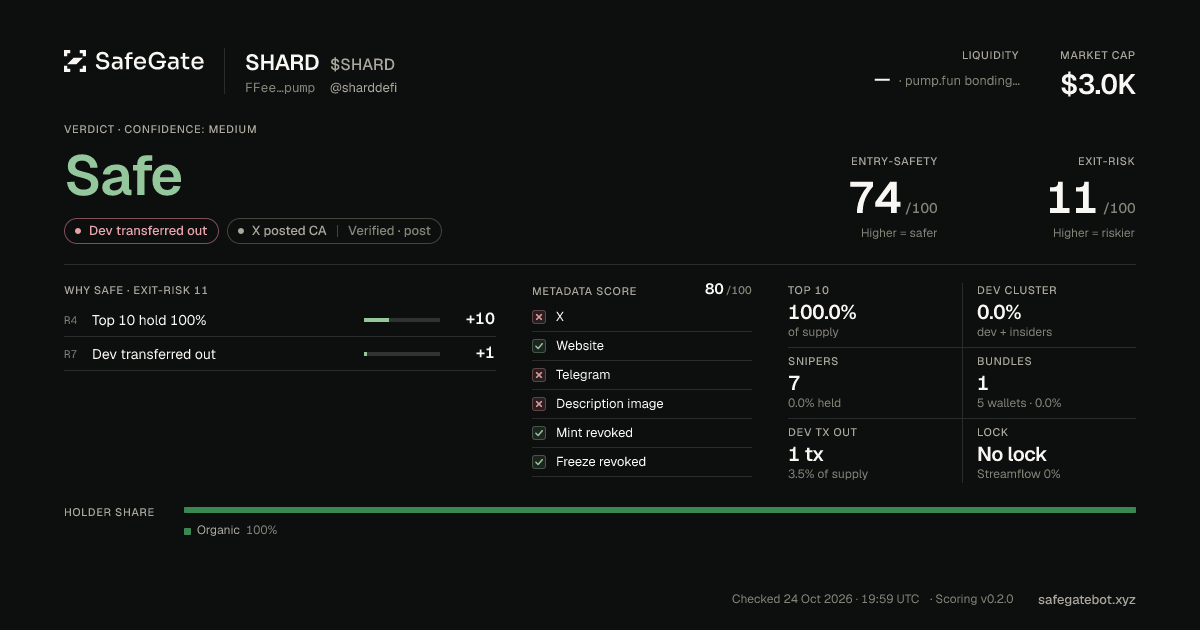Click the 3.5% of supply text

(828, 474)
